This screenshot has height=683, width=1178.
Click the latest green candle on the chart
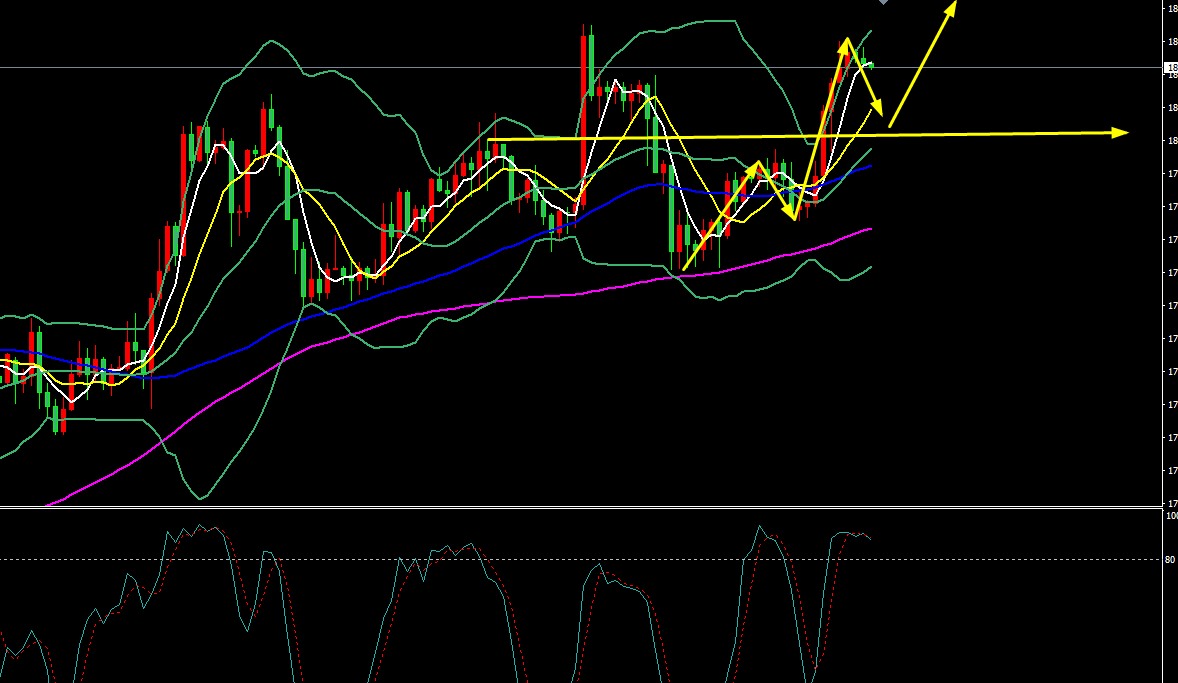click(869, 64)
